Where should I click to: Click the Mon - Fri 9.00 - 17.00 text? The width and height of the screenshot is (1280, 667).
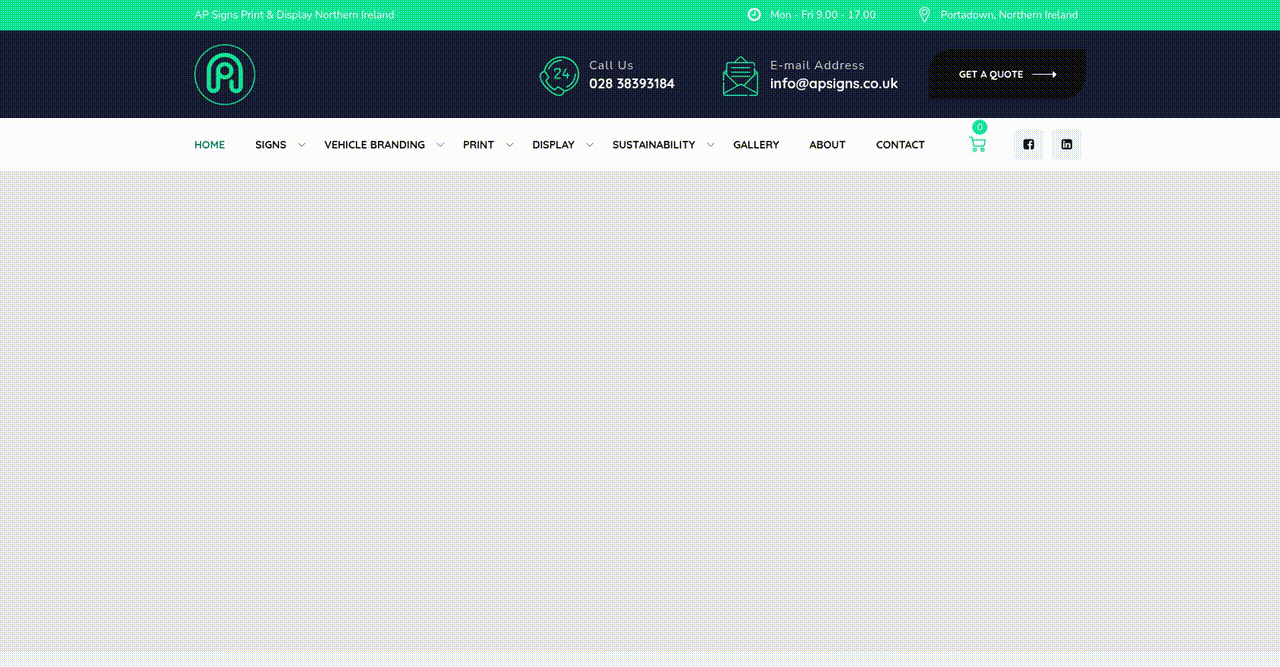pos(823,15)
